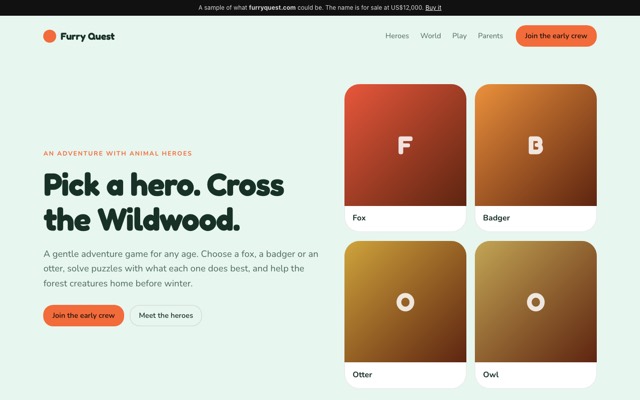
Task: Click the tagline An Adventure With Animal Heroes
Action: tap(118, 153)
